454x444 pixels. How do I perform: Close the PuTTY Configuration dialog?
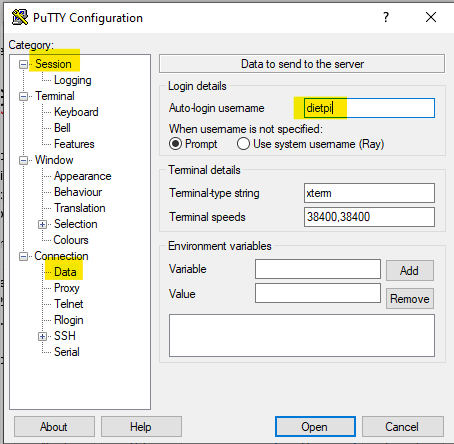pos(431,17)
